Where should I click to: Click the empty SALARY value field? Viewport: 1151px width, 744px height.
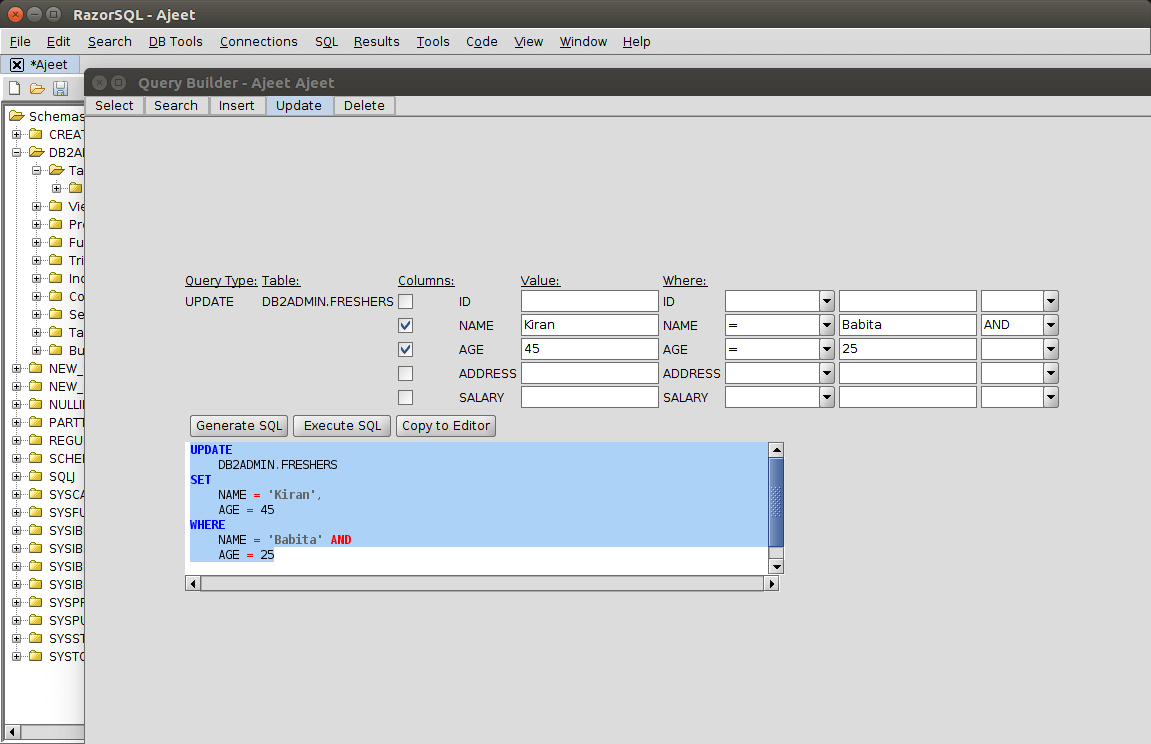pyautogui.click(x=589, y=397)
